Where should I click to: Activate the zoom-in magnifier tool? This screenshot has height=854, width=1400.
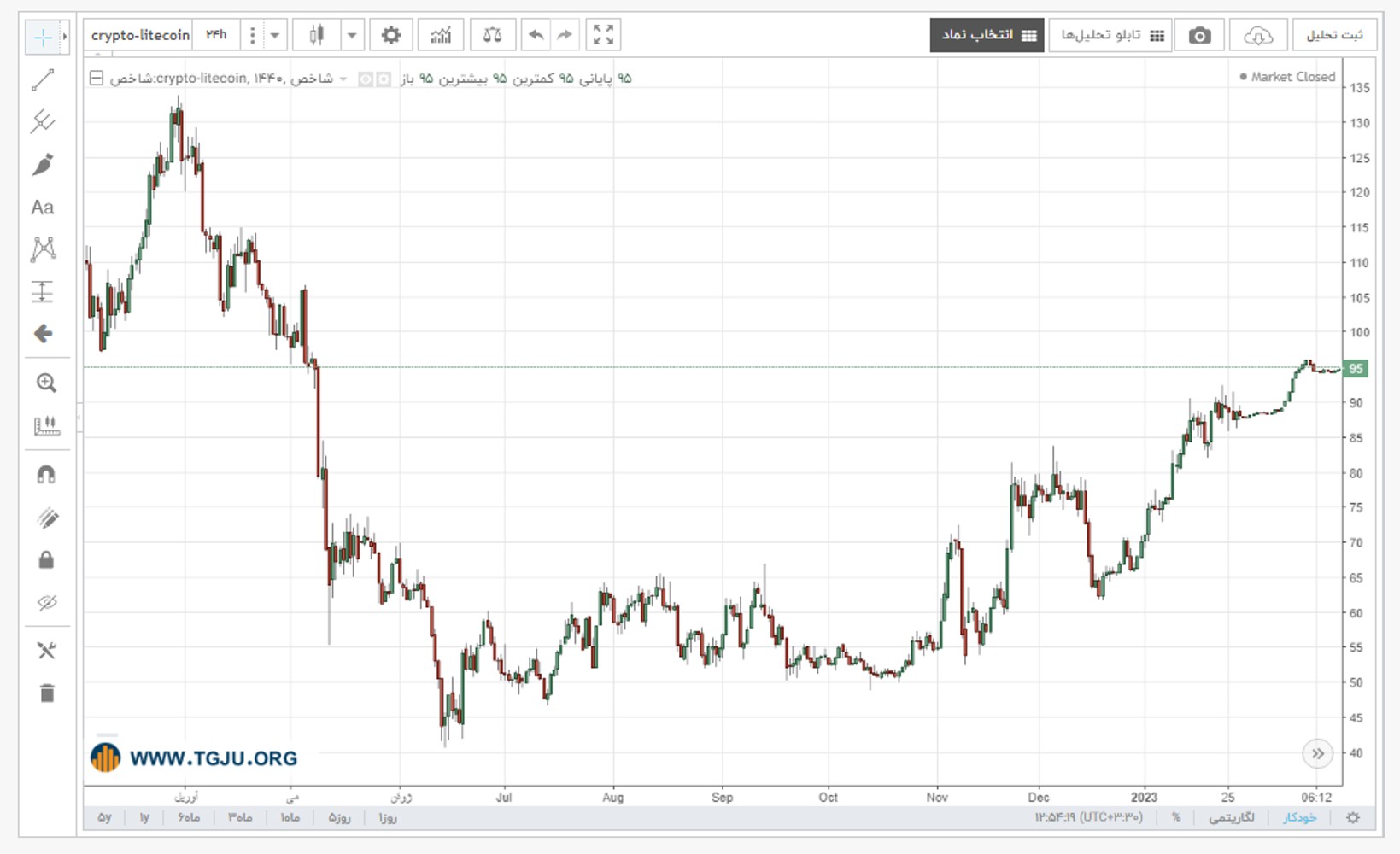point(46,383)
